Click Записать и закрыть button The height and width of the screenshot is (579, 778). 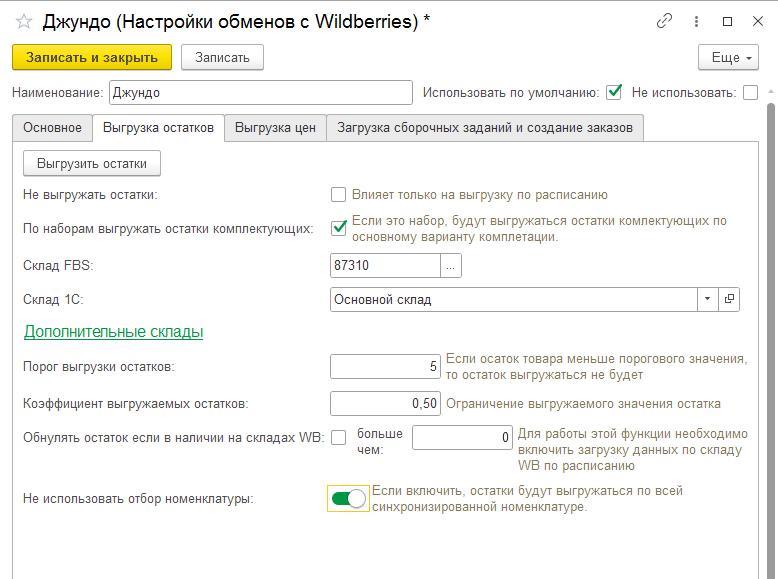pyautogui.click(x=92, y=58)
